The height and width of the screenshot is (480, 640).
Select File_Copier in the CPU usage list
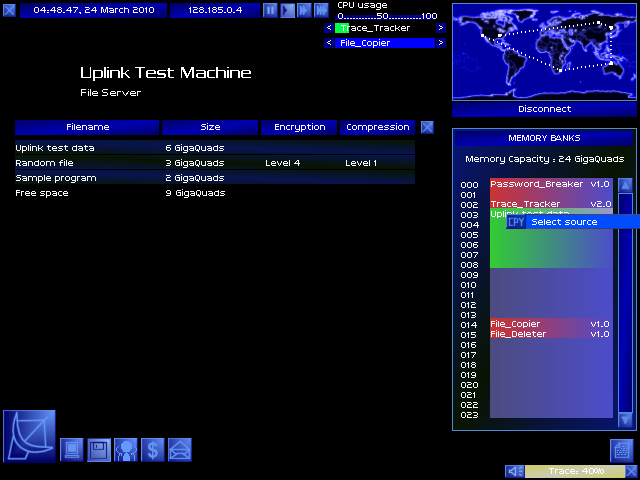pyautogui.click(x=384, y=43)
